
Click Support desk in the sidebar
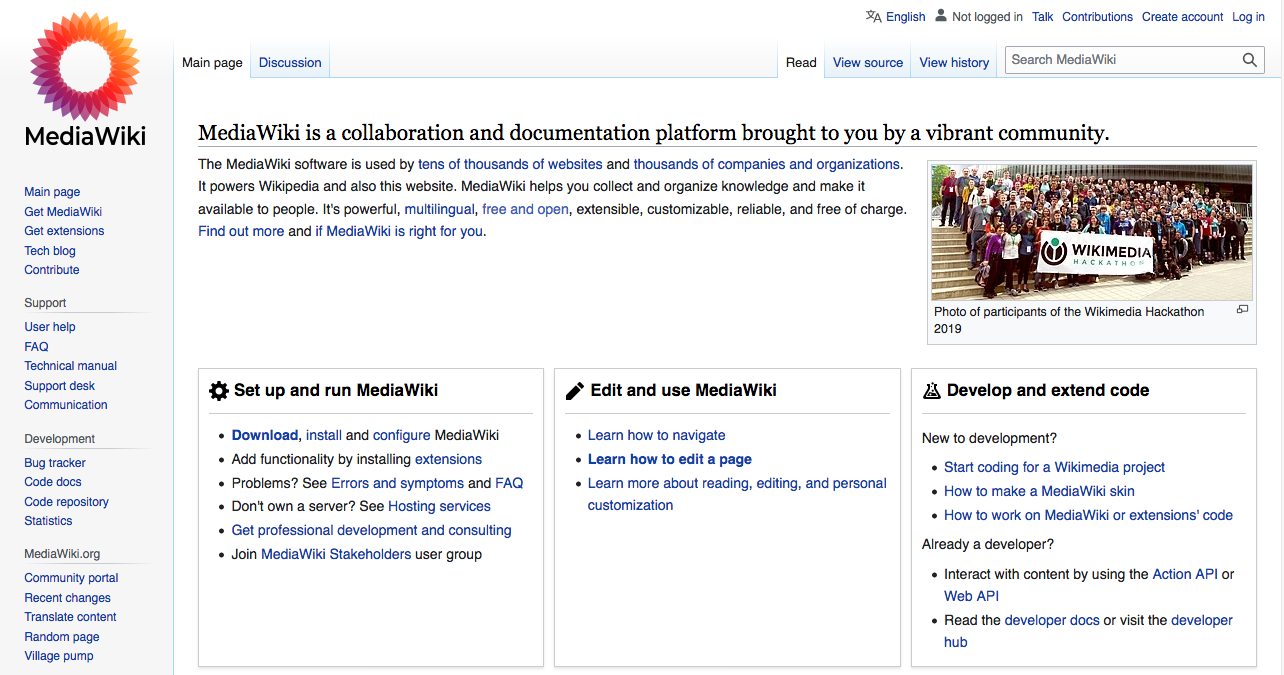[60, 386]
